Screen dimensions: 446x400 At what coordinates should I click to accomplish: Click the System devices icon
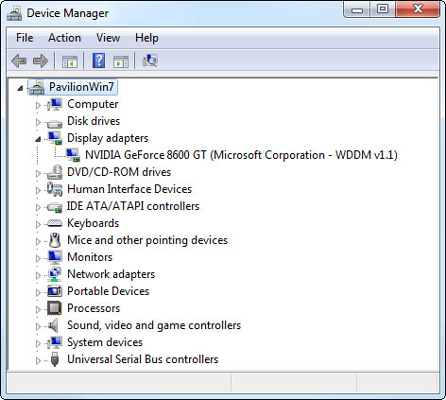point(54,342)
